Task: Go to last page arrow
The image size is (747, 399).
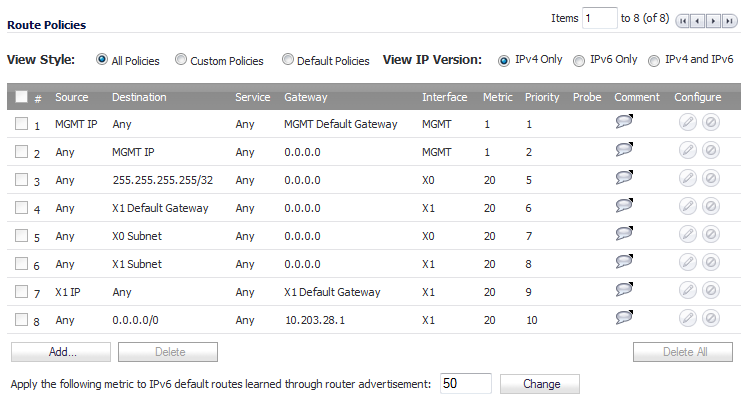Action: (729, 21)
